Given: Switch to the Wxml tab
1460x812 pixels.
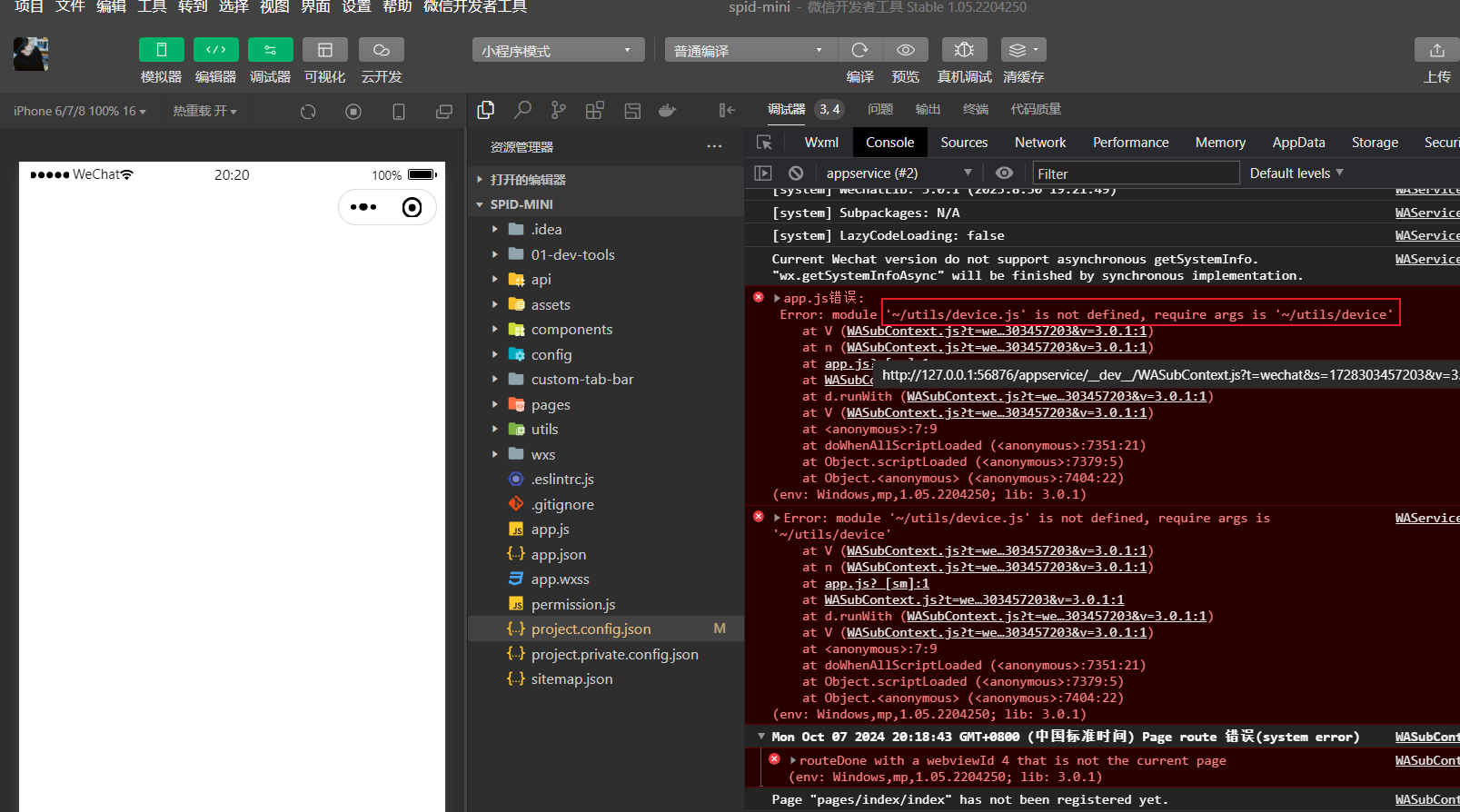Looking at the screenshot, I should pyautogui.click(x=821, y=143).
